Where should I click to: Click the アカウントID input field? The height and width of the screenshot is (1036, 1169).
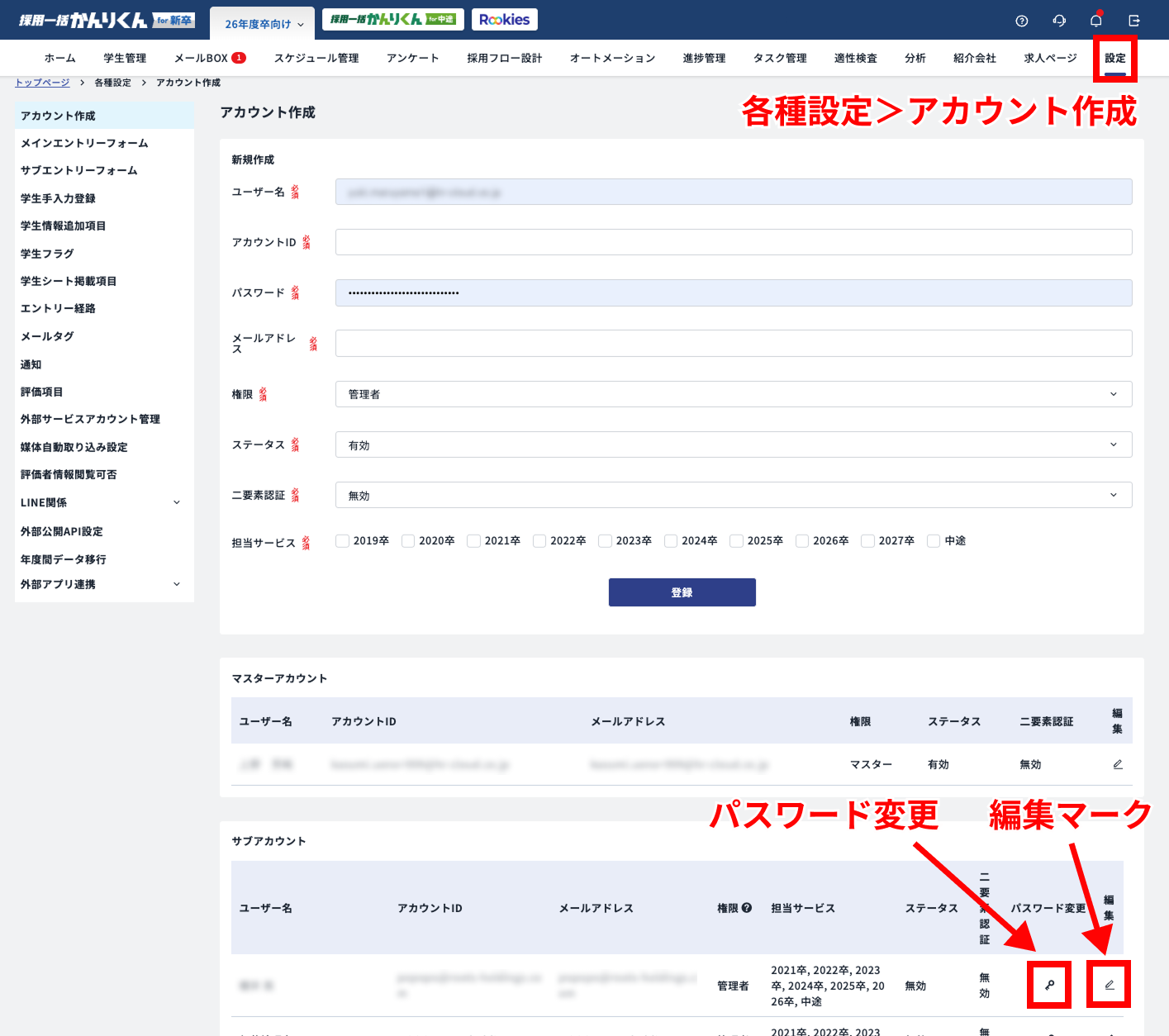(x=733, y=242)
